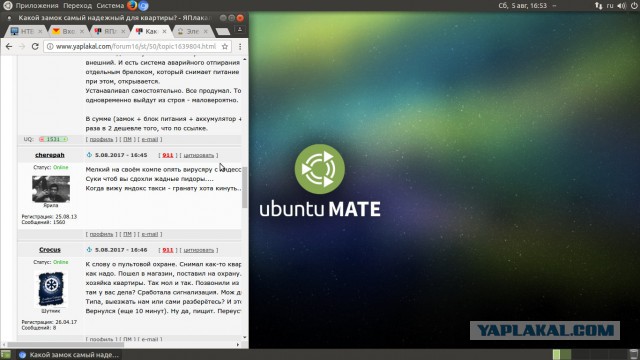Open e-mail link under cherepah's post

click(150, 234)
